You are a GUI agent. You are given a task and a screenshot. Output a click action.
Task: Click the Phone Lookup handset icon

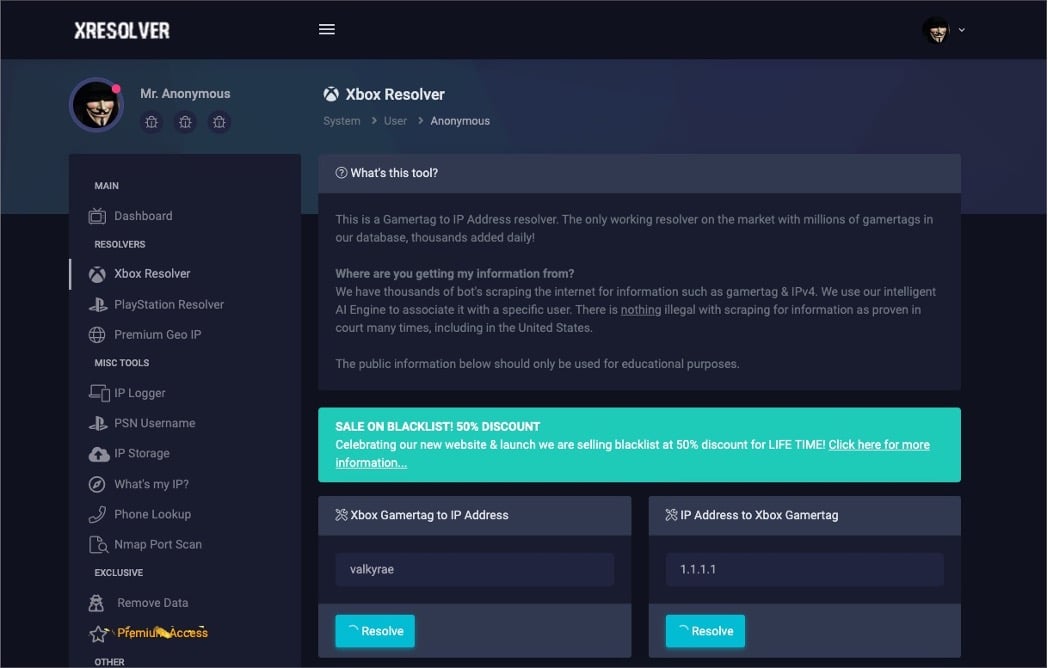click(97, 514)
